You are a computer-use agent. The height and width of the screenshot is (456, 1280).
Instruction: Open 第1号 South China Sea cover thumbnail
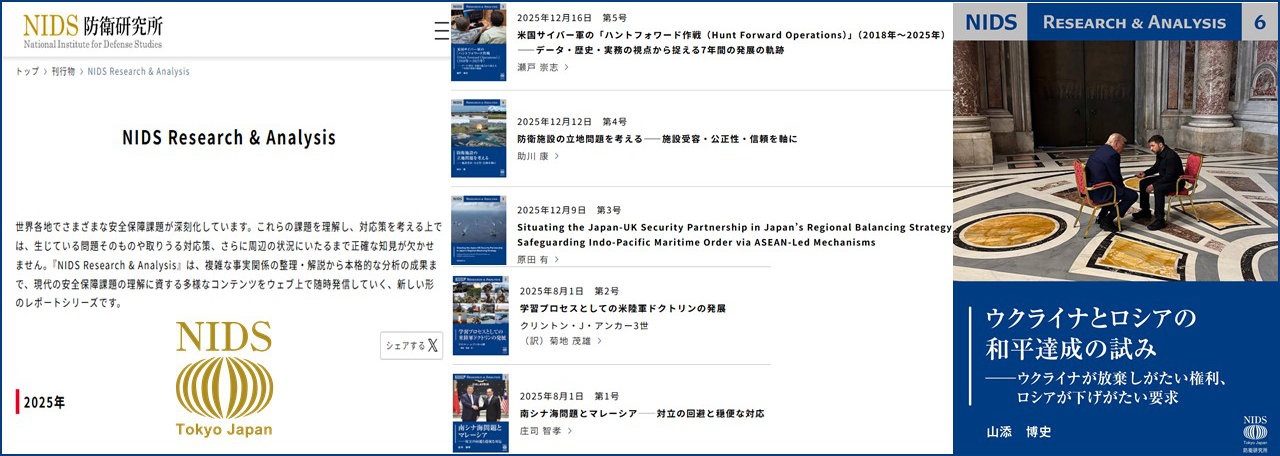coord(479,410)
